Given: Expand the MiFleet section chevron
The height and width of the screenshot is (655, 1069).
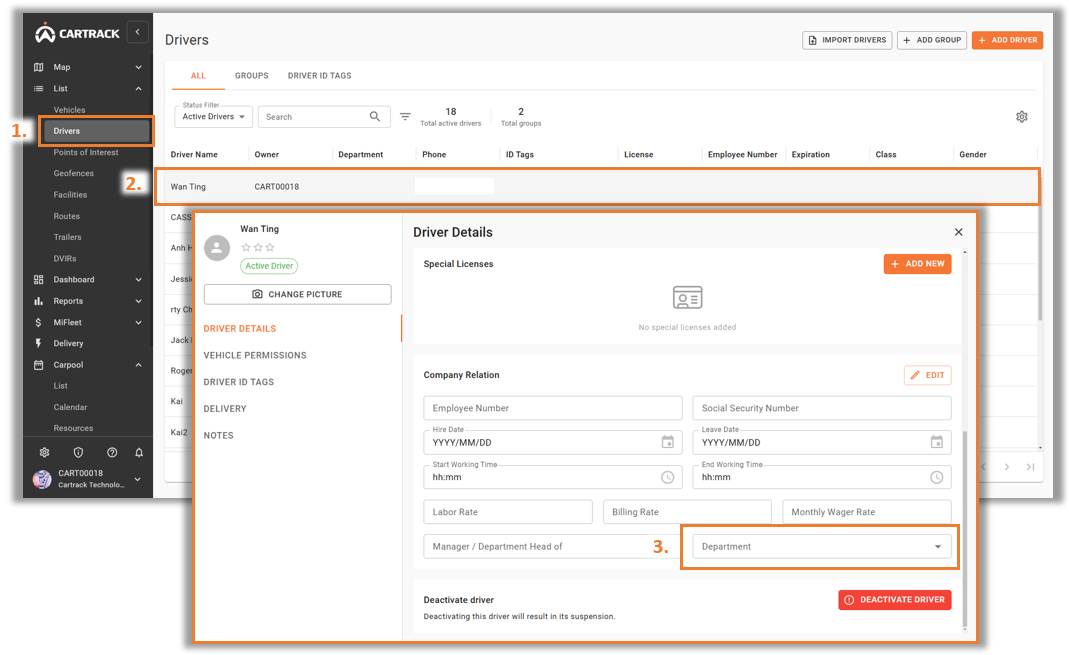Looking at the screenshot, I should [x=138, y=322].
